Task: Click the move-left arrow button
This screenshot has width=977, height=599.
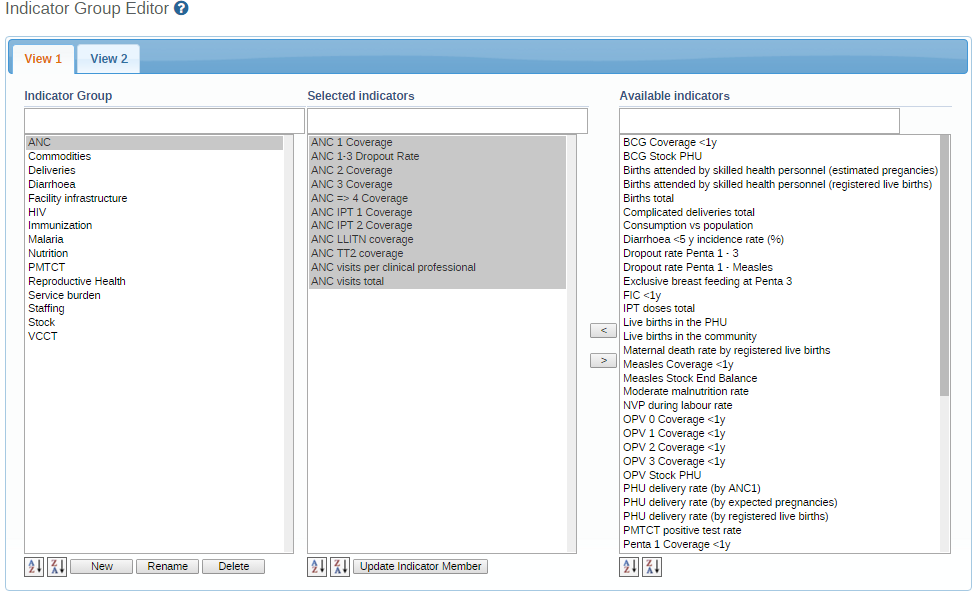Action: click(x=603, y=331)
